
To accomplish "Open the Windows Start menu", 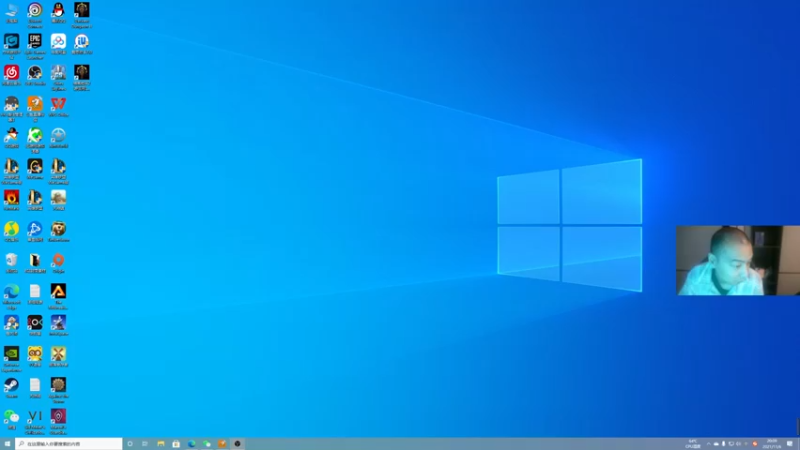I will (7, 444).
